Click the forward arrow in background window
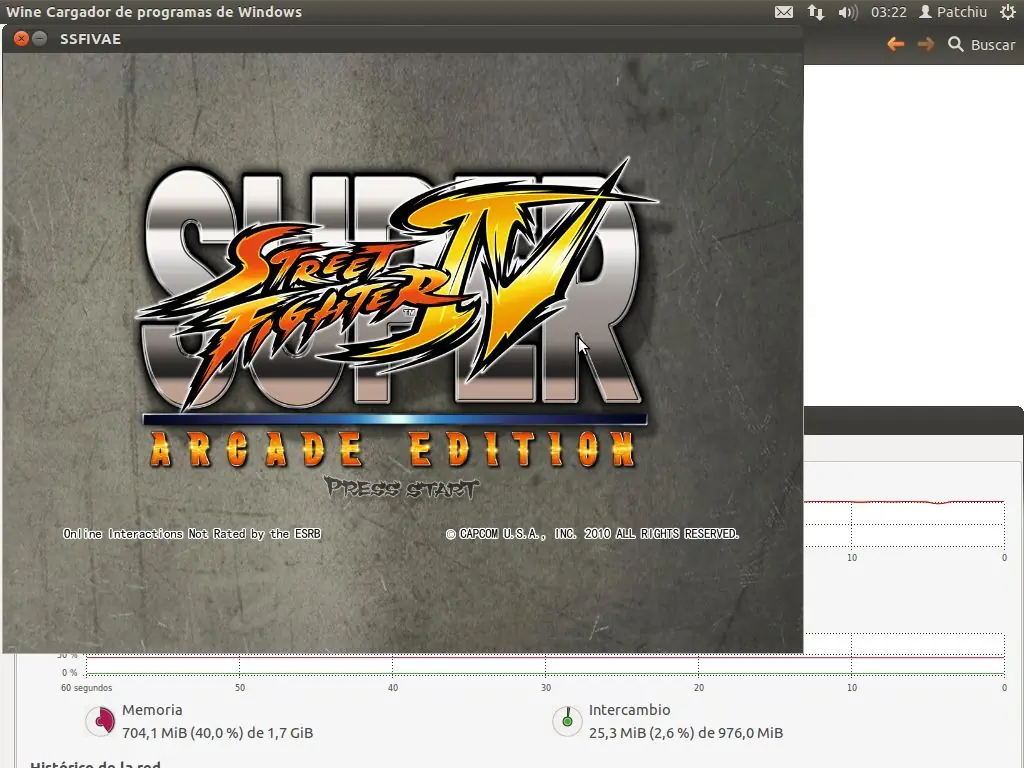Image resolution: width=1024 pixels, height=768 pixels. coord(925,44)
